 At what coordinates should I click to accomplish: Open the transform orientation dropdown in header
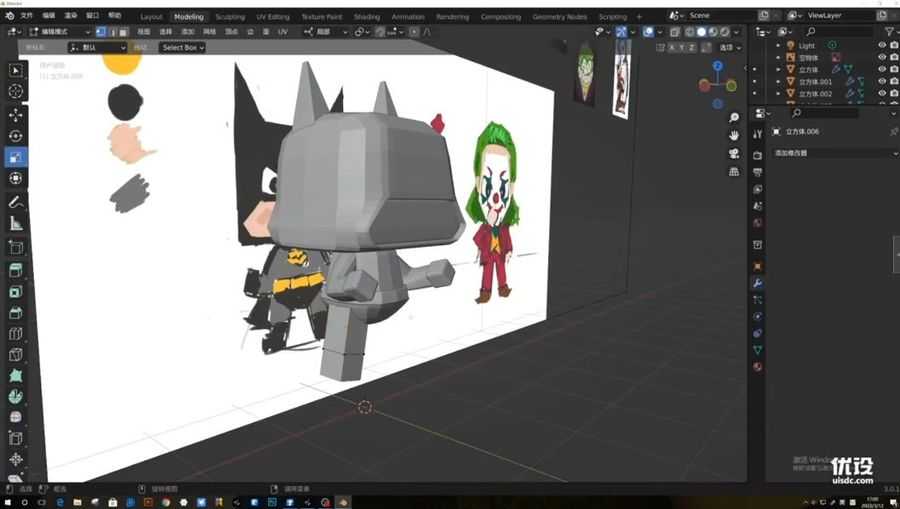click(x=325, y=32)
